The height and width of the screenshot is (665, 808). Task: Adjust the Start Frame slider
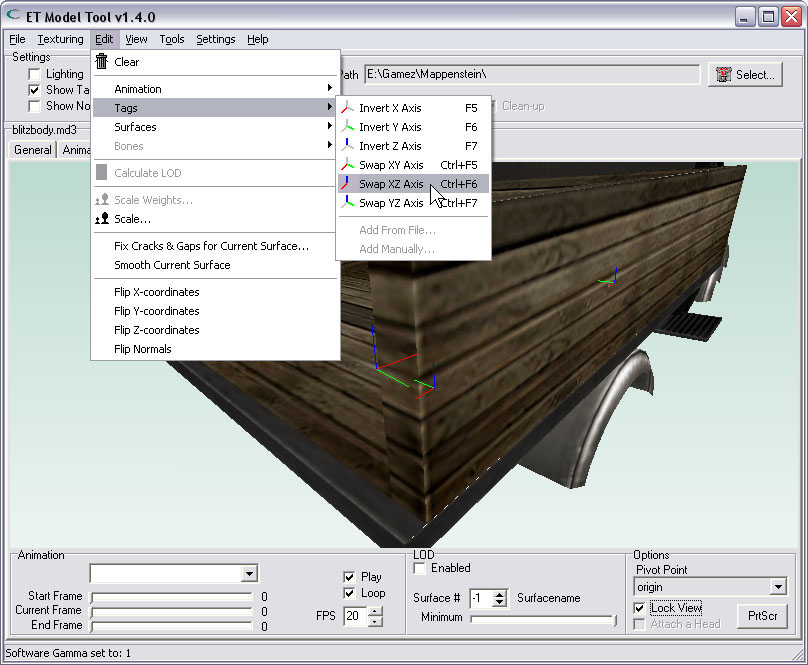[172, 597]
